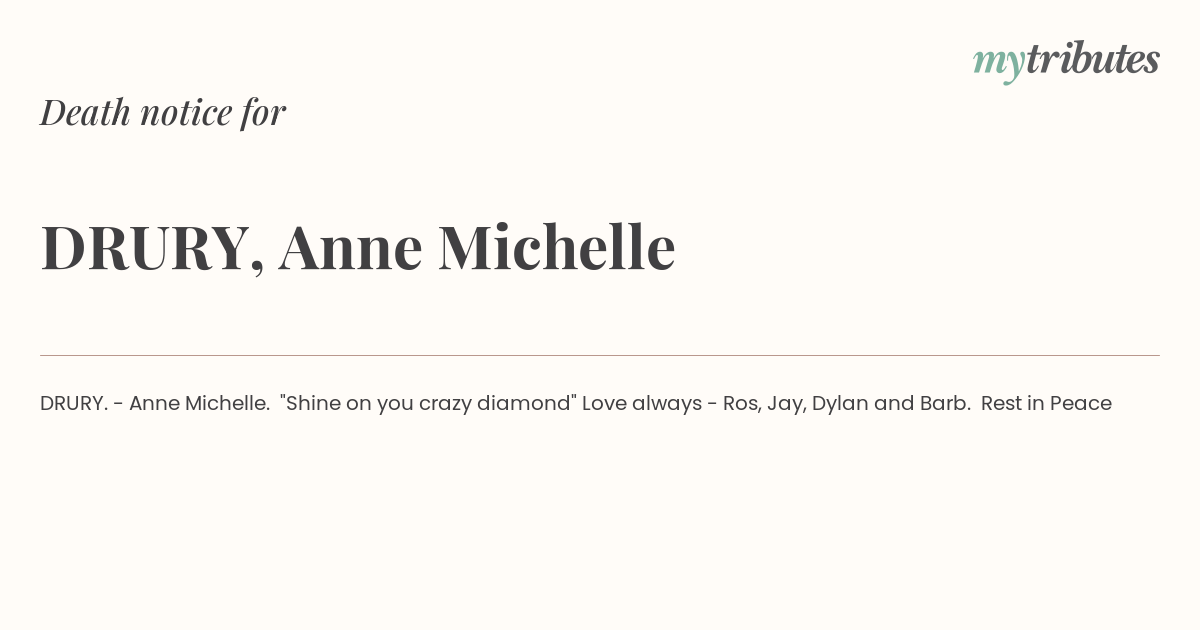Click the "Death notice for" subtitle

tap(163, 112)
